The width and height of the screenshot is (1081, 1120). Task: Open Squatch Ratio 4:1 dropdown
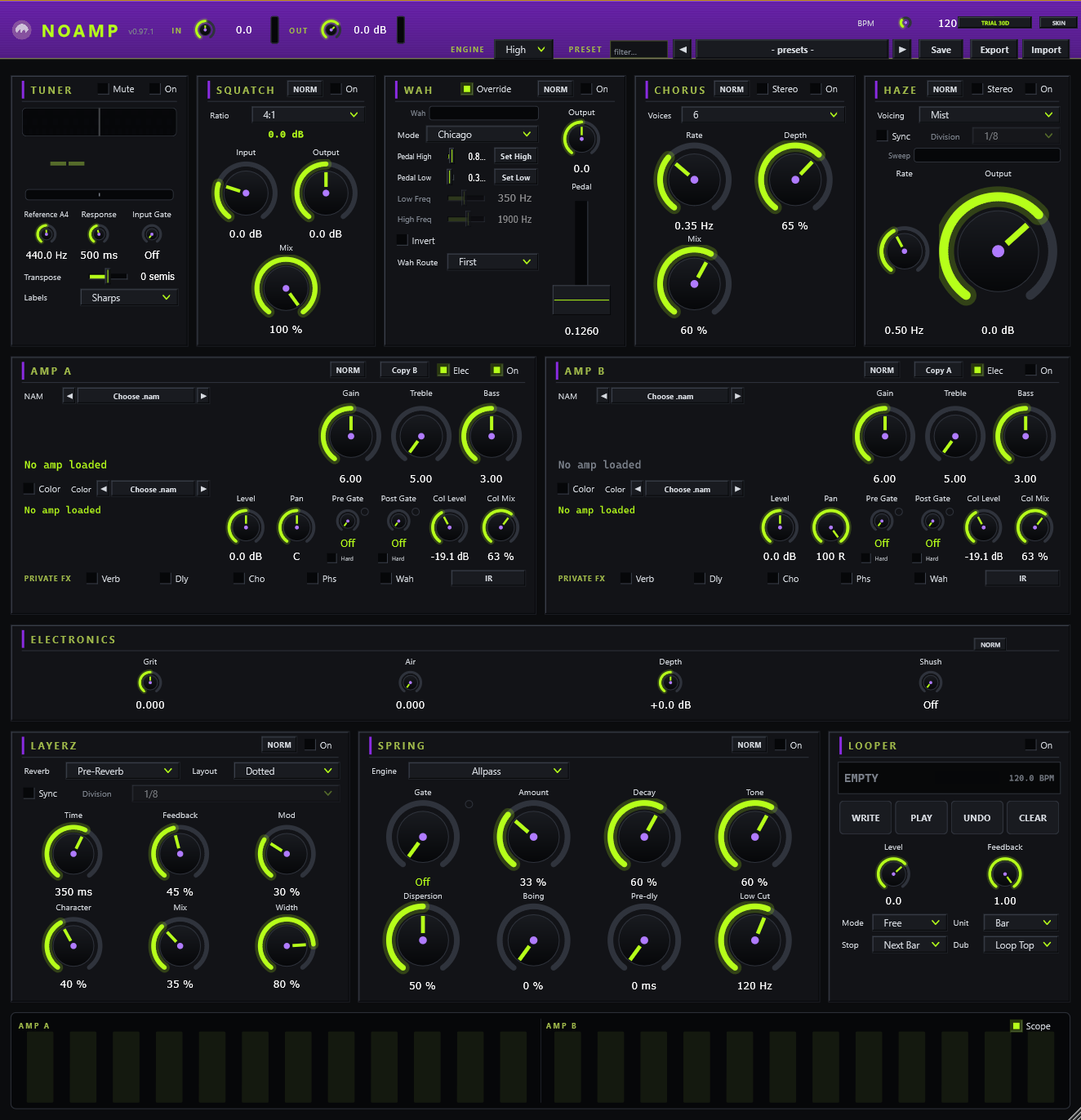(308, 115)
